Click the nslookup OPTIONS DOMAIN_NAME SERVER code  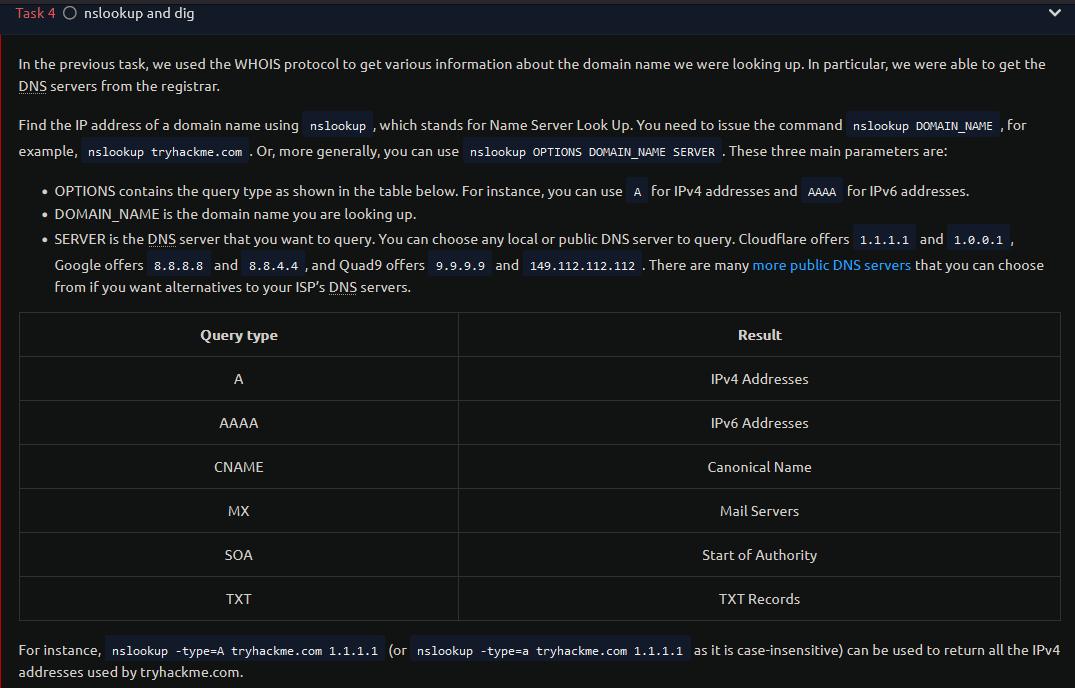pyautogui.click(x=592, y=151)
